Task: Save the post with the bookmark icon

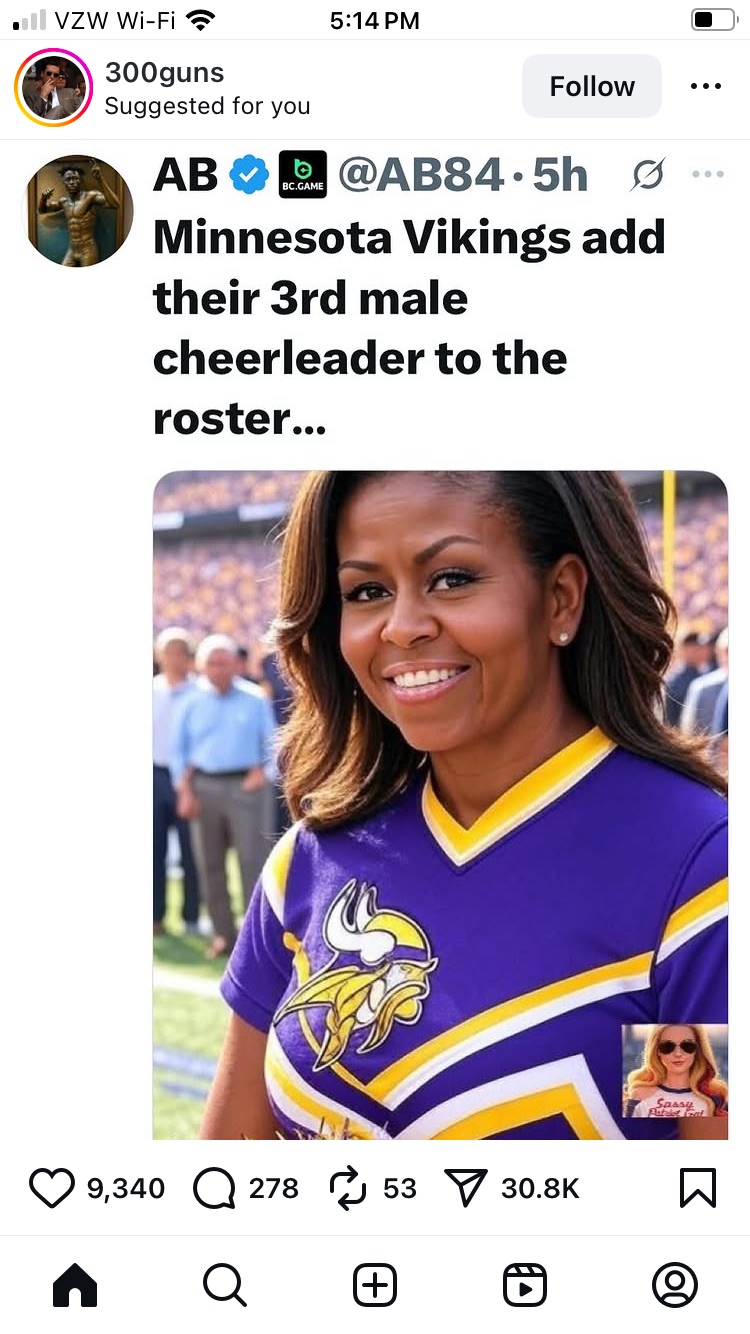Action: pos(697,1188)
